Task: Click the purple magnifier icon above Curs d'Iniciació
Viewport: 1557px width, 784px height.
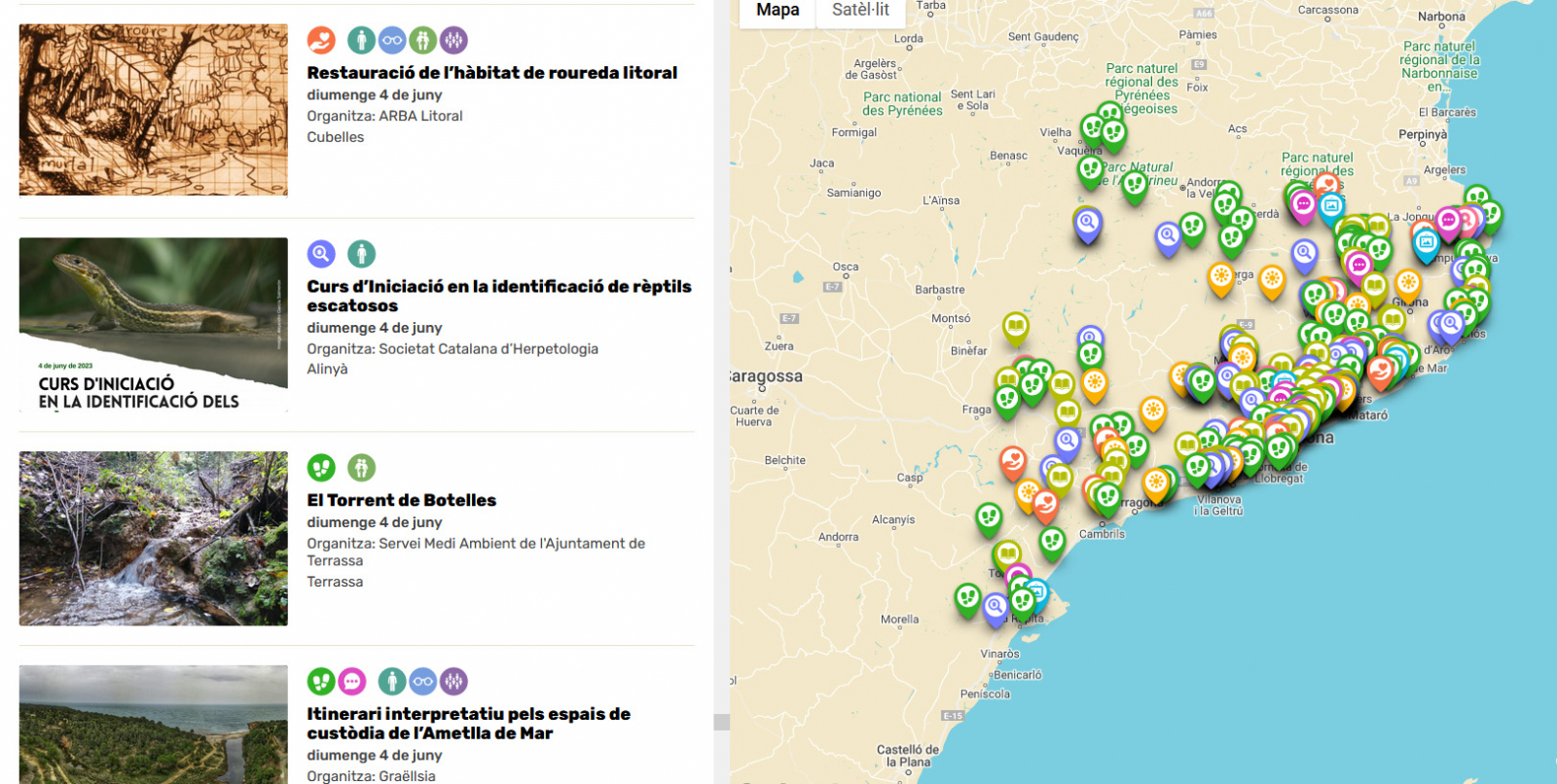Action: click(x=321, y=254)
